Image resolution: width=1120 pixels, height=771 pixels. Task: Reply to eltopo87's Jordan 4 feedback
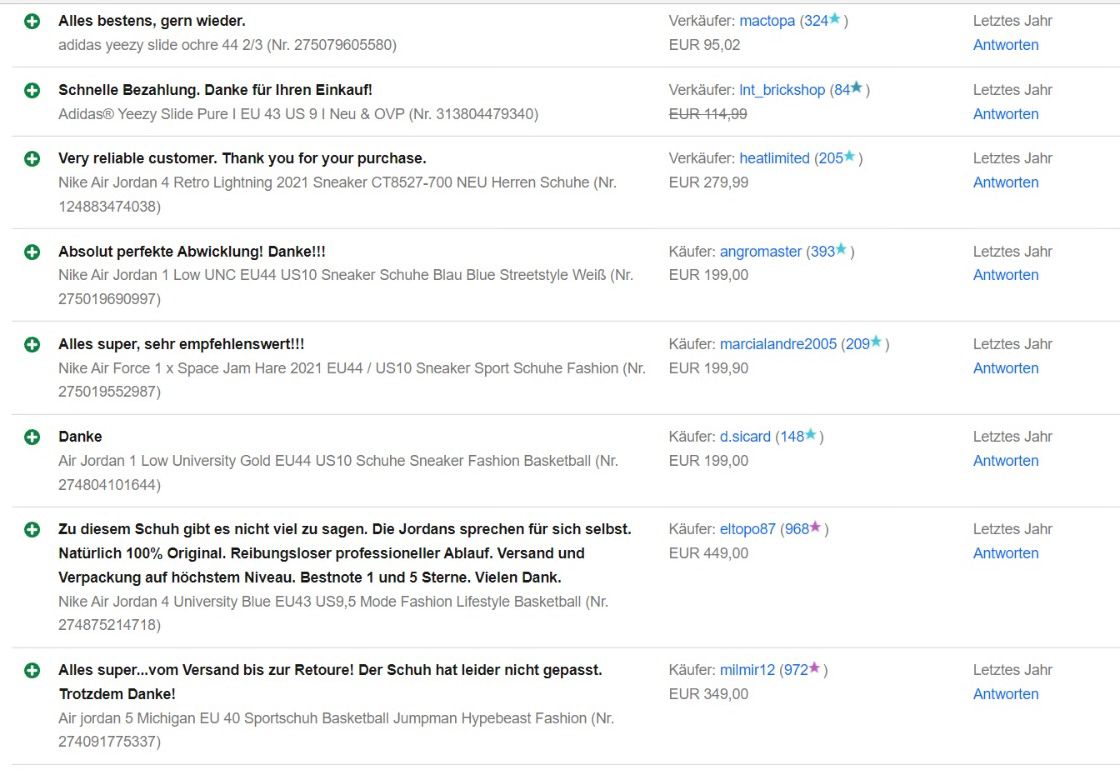point(1005,553)
